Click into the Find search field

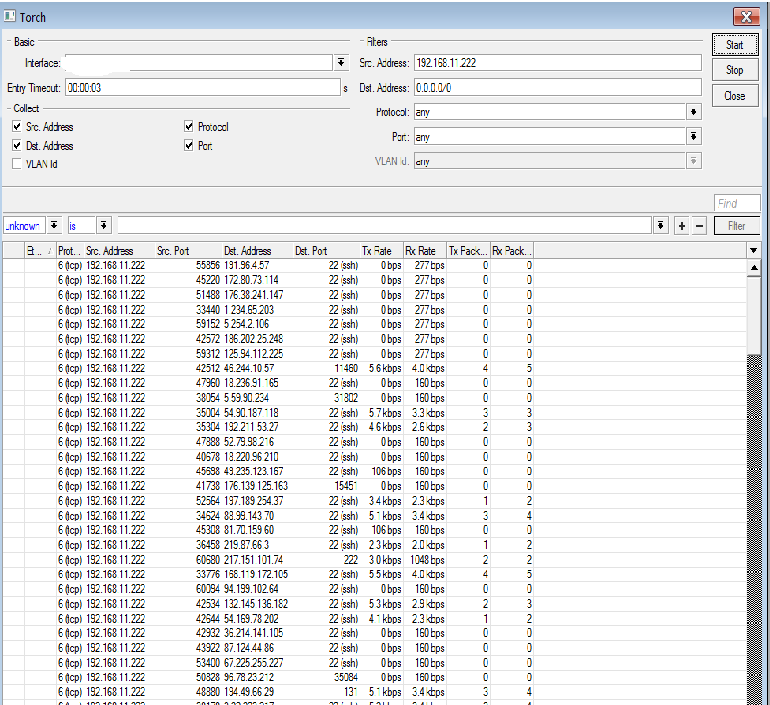pyautogui.click(x=736, y=203)
